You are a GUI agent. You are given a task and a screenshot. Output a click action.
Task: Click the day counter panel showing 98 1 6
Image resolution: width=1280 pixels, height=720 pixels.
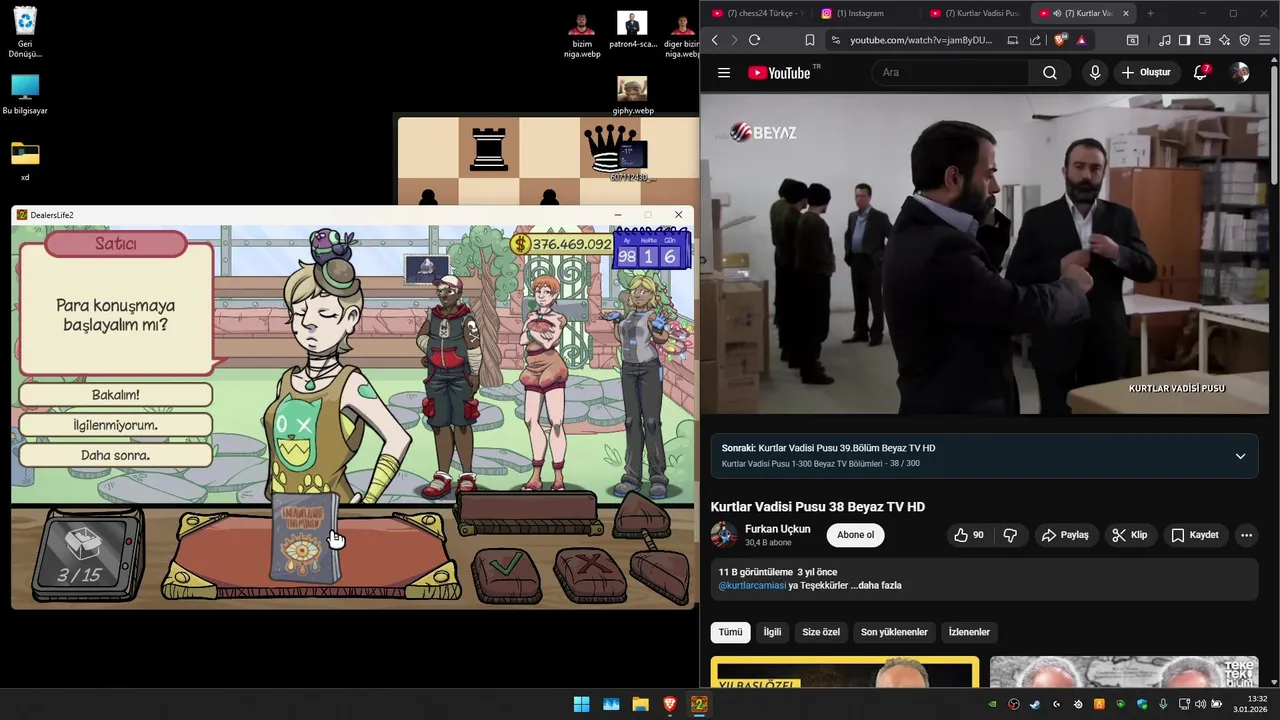point(650,251)
